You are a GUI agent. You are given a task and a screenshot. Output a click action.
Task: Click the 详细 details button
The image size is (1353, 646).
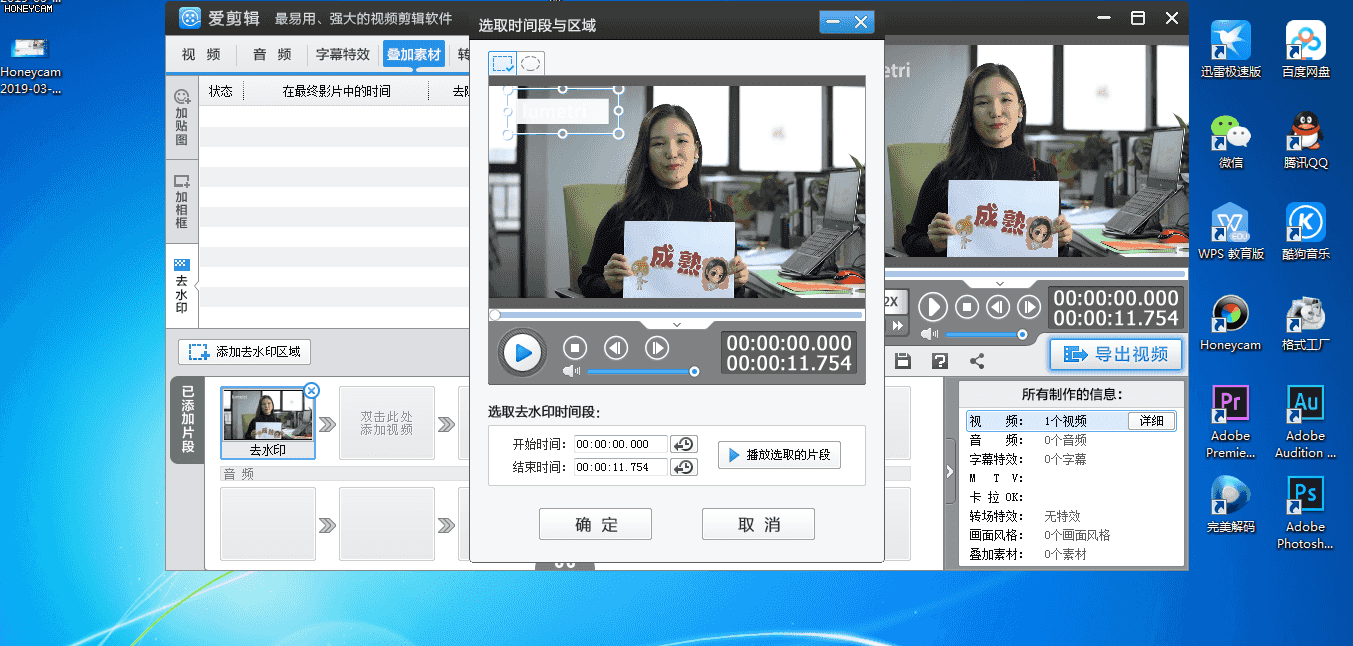[1151, 421]
